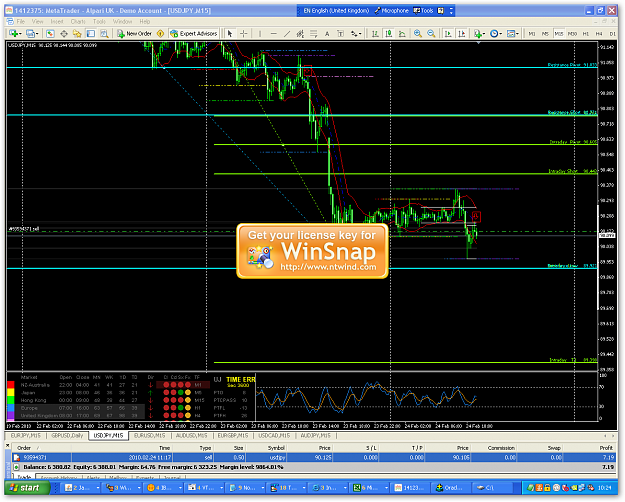Viewport: 625px width, 502px height.
Task: Click the WinSnap license key banner link
Action: pos(312,251)
